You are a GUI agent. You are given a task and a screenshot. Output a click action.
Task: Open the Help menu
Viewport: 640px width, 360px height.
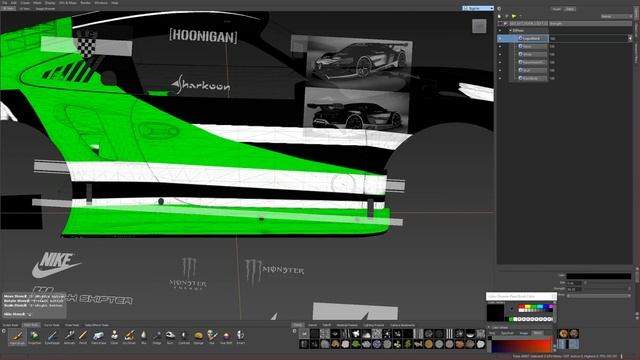point(115,2)
